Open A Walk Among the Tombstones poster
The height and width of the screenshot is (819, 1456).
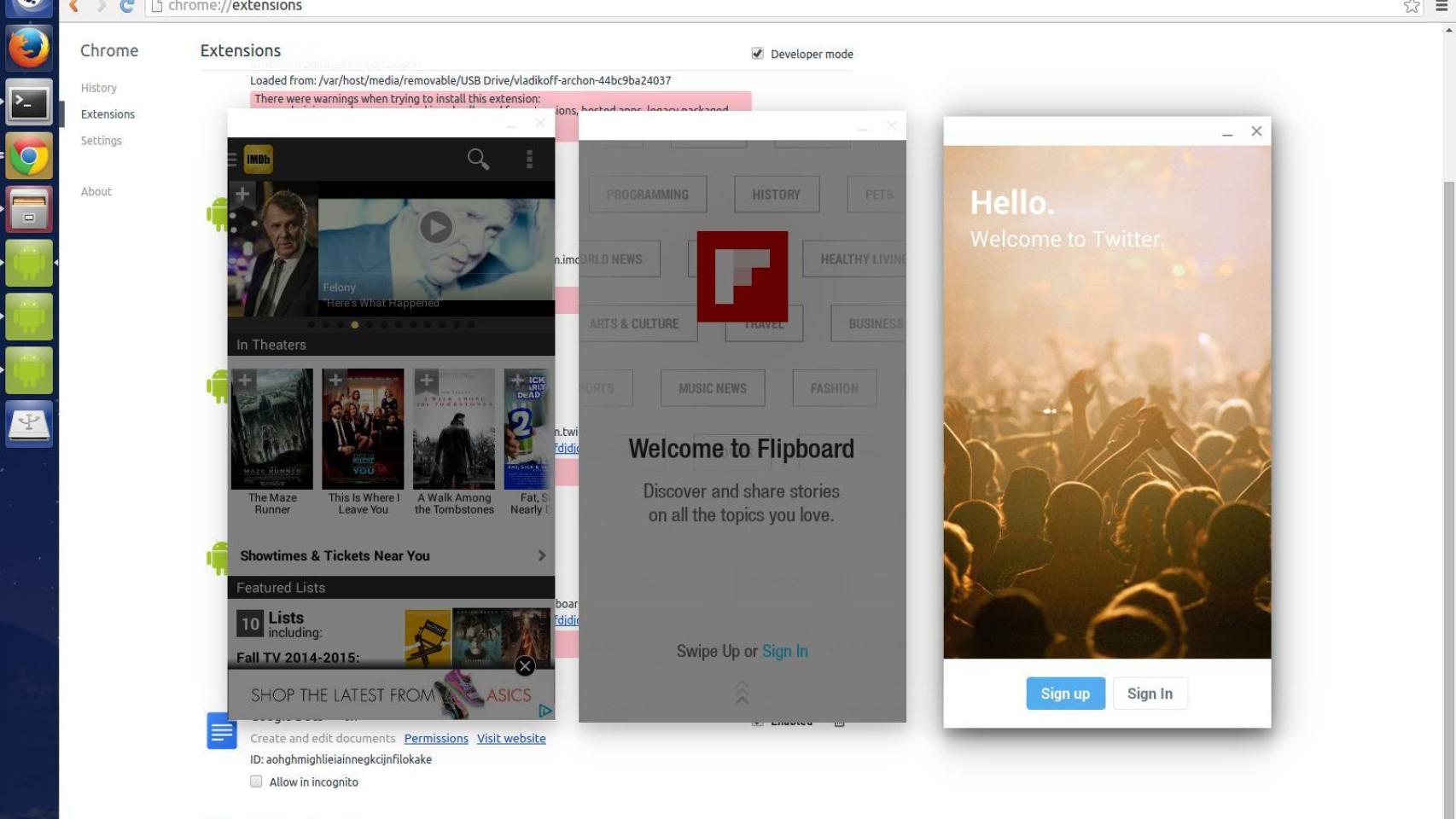(454, 429)
